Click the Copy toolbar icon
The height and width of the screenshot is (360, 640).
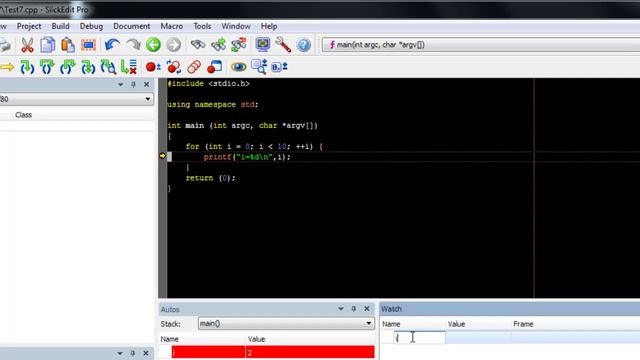click(47, 45)
